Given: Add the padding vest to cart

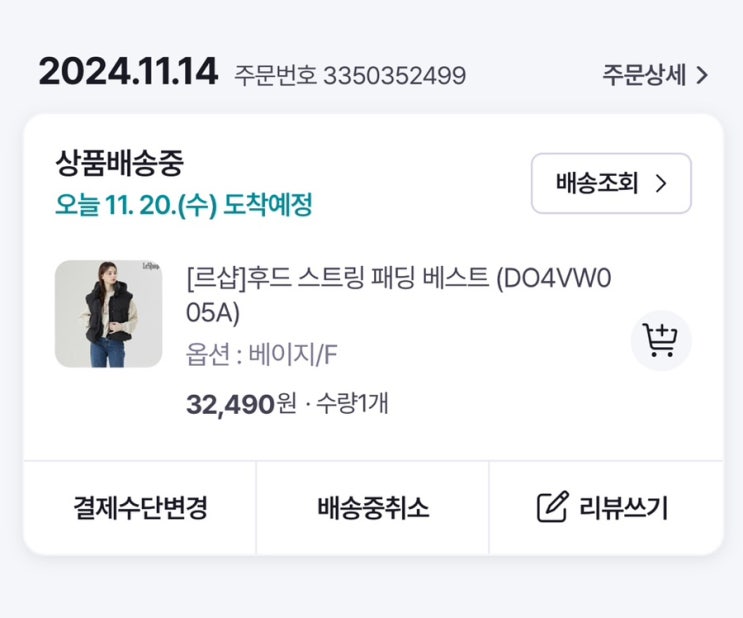Looking at the screenshot, I should tap(660, 341).
